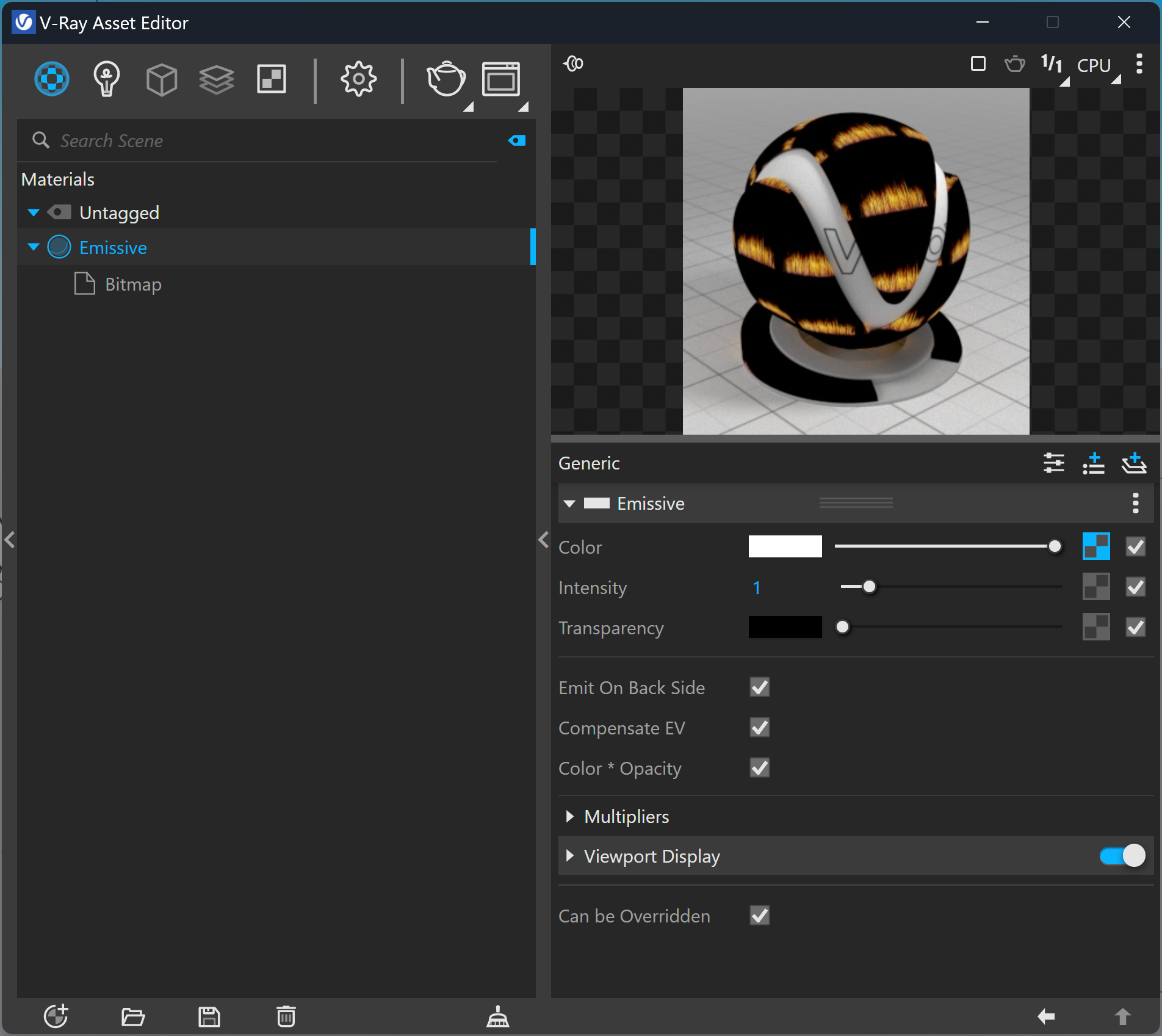Open the Transparency texture map slot
Viewport: 1162px width, 1036px height.
pyautogui.click(x=1096, y=627)
